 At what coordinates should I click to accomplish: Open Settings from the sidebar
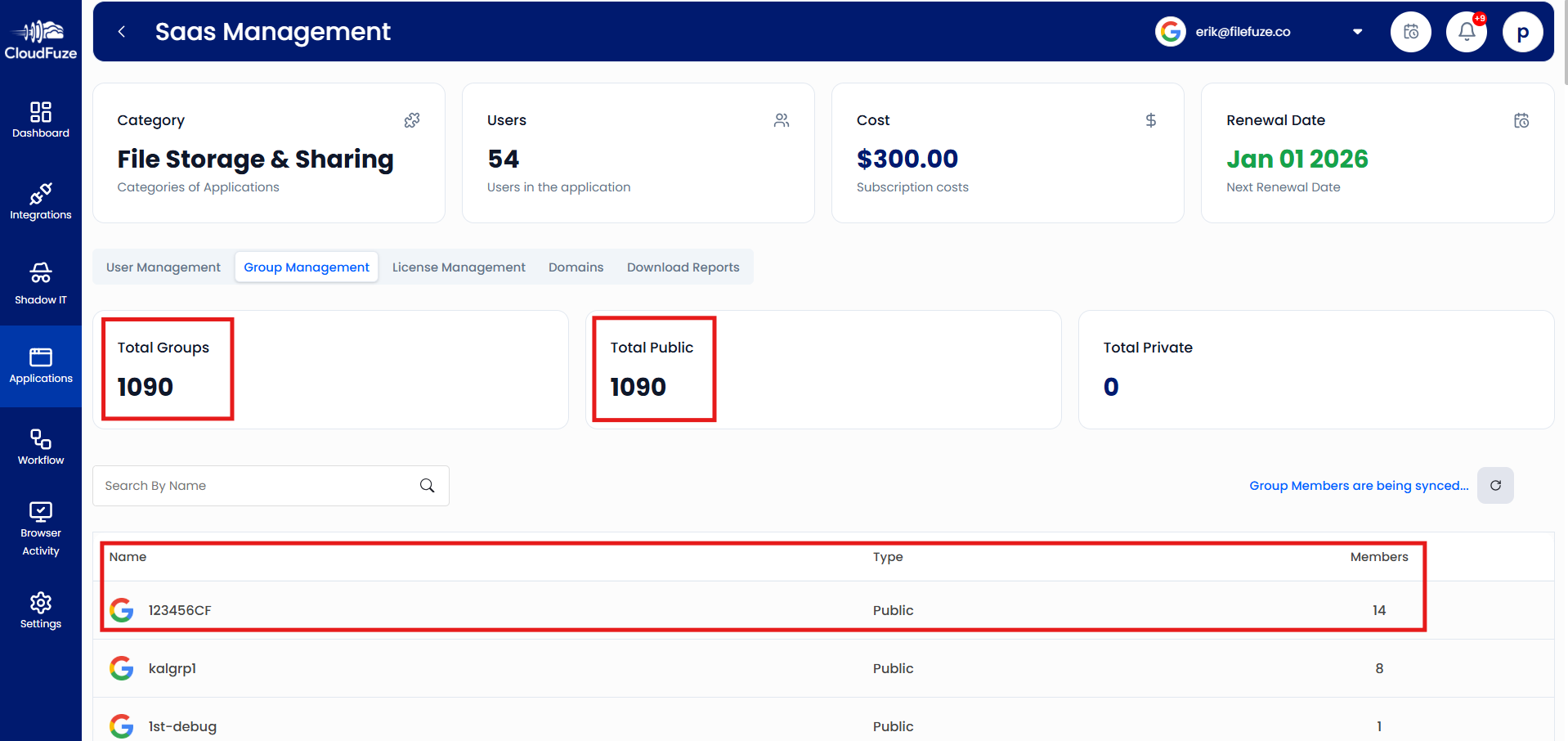[40, 610]
